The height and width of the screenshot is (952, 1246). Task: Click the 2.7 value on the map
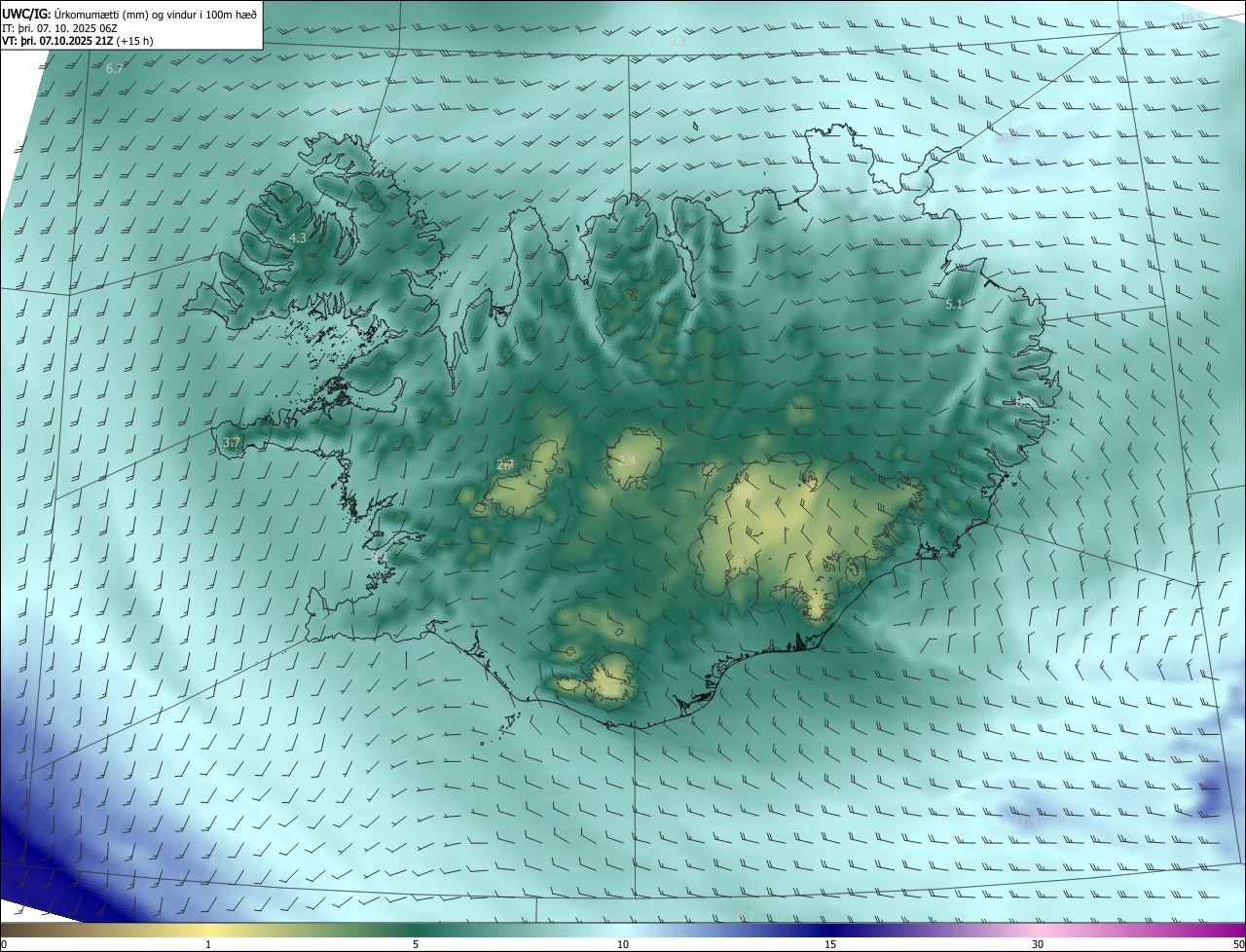[x=504, y=465]
